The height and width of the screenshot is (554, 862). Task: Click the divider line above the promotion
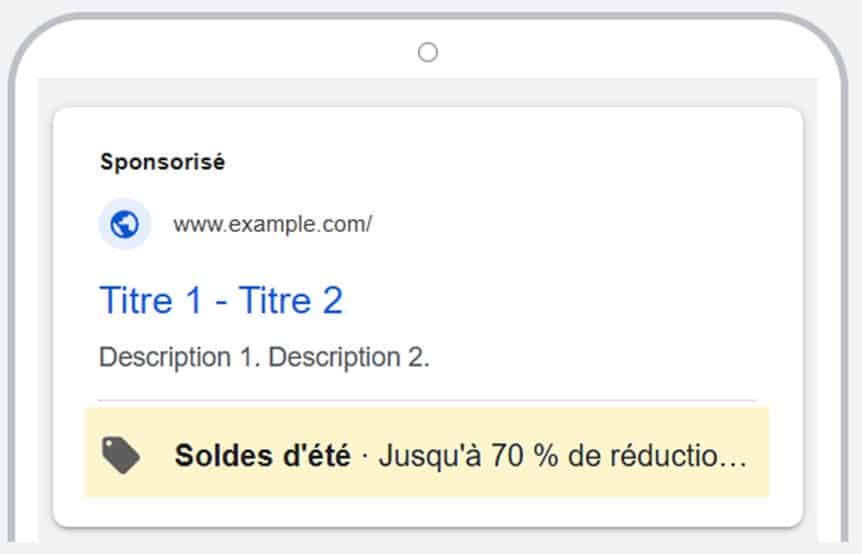click(428, 401)
